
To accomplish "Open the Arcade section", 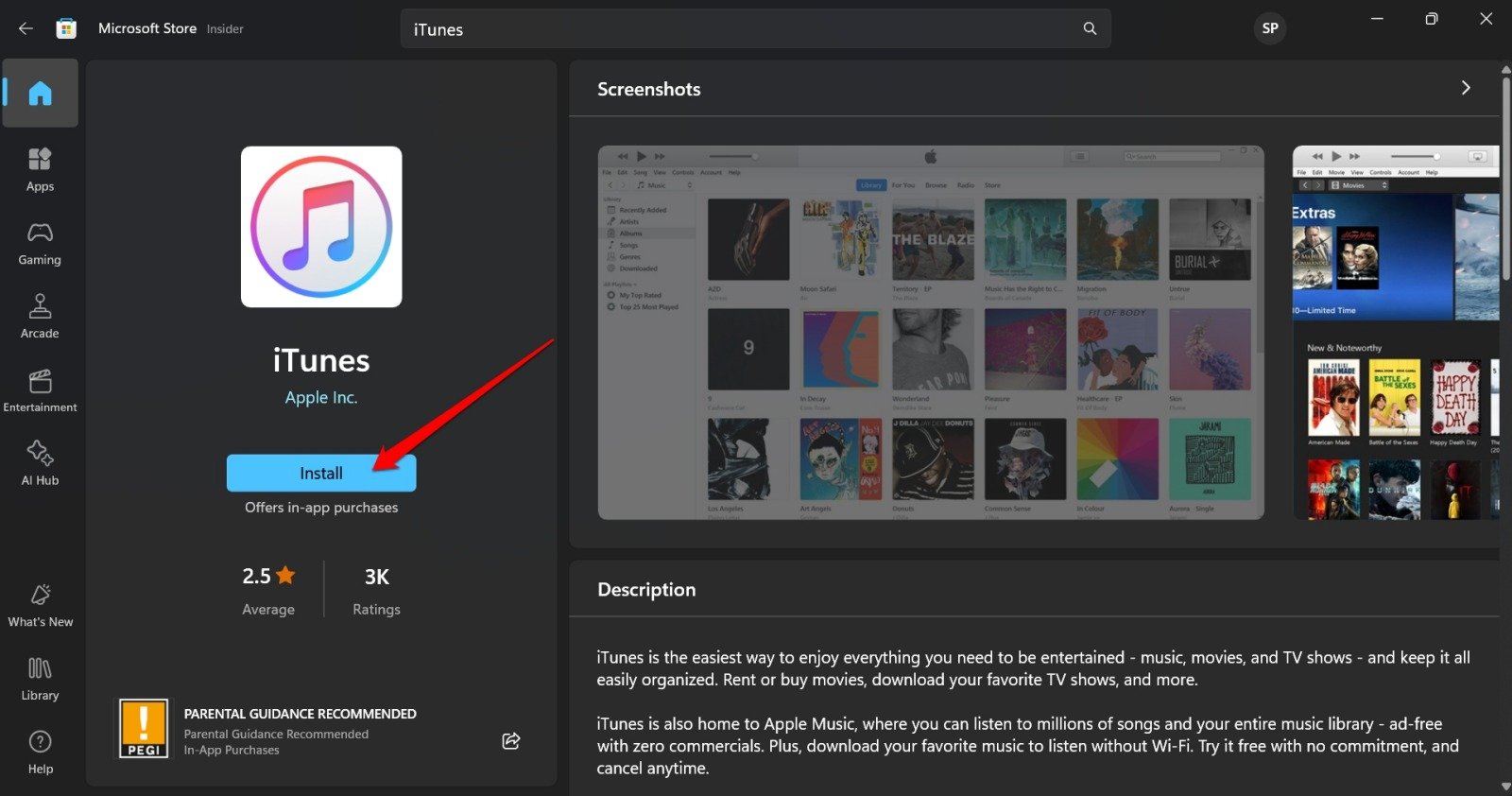I will 40,317.
